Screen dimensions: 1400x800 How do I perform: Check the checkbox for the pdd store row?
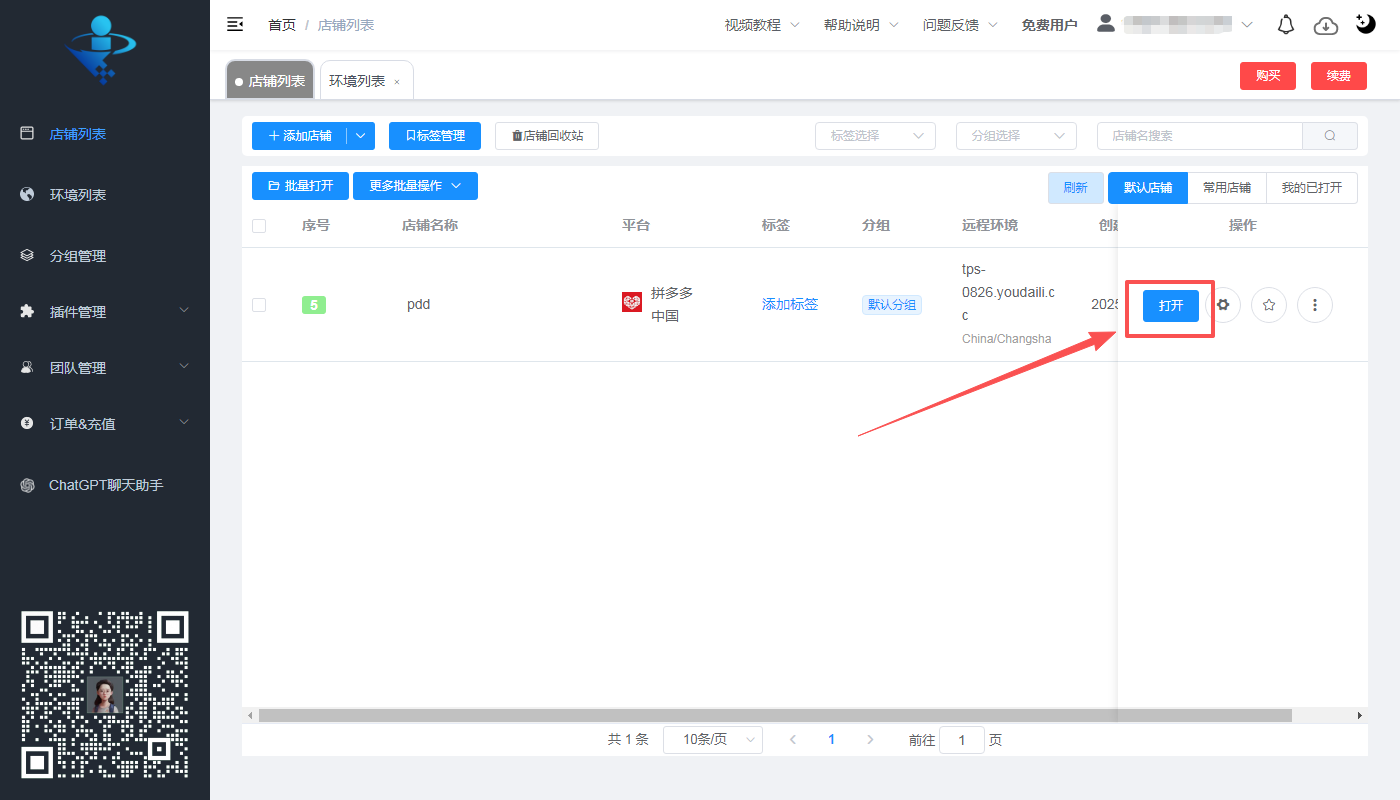pyautogui.click(x=259, y=305)
